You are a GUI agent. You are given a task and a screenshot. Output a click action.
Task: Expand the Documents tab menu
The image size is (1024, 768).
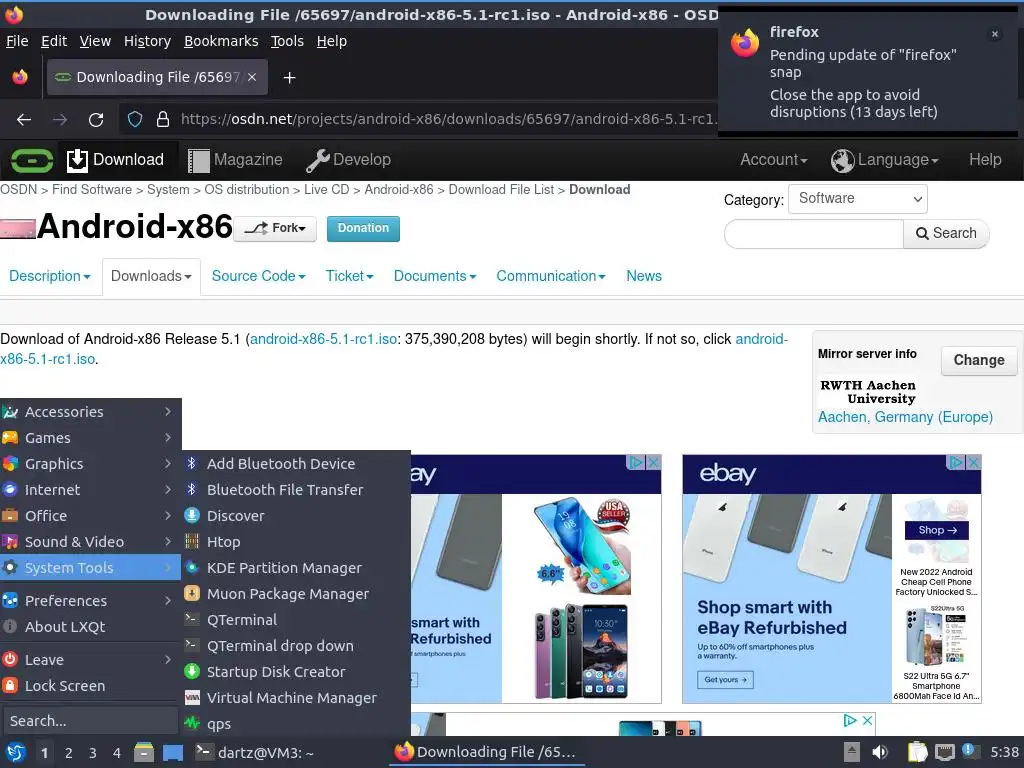click(435, 276)
